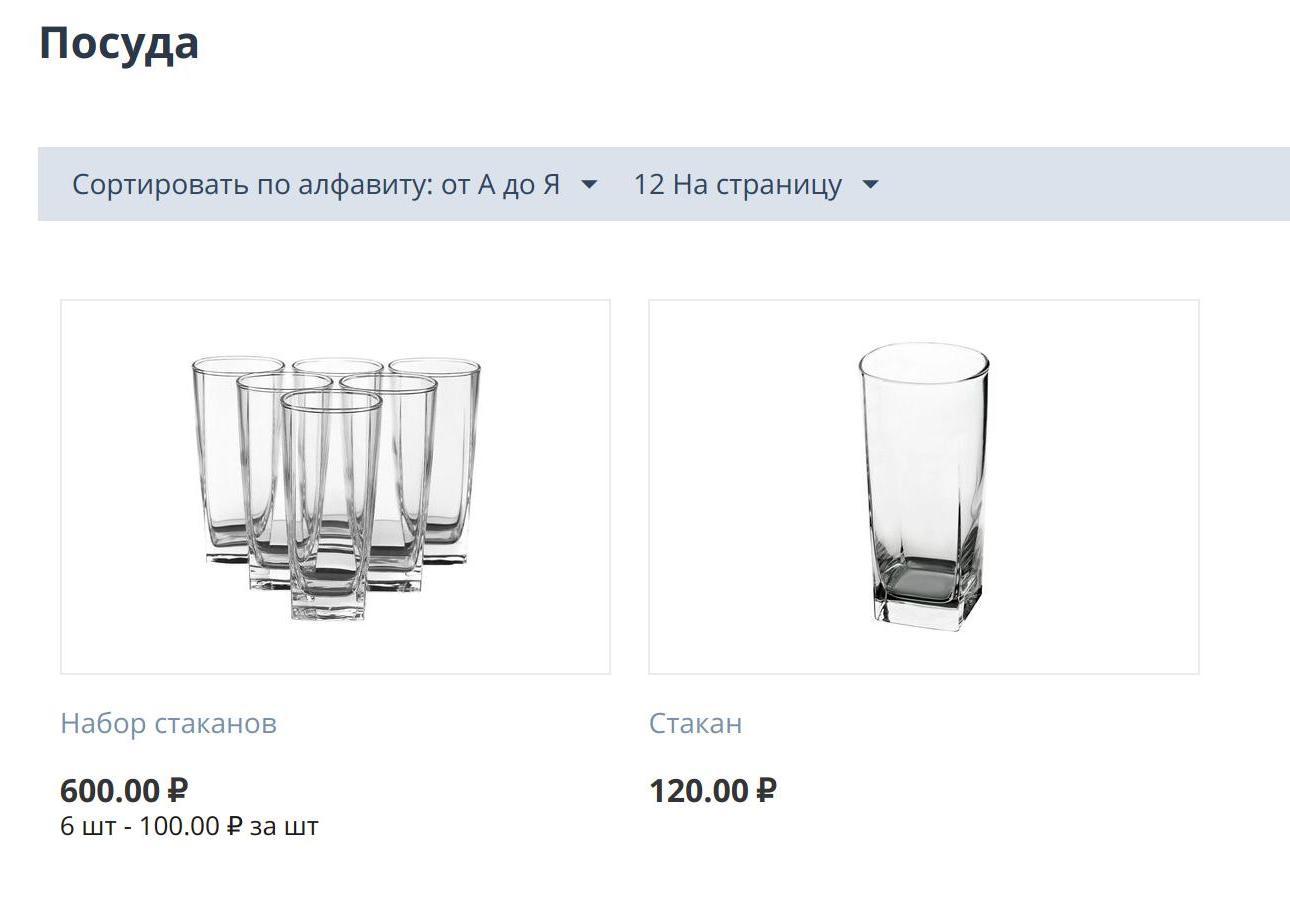Click empty space in the grey sorting bar
The width and height of the screenshot is (1290, 897).
(1080, 185)
